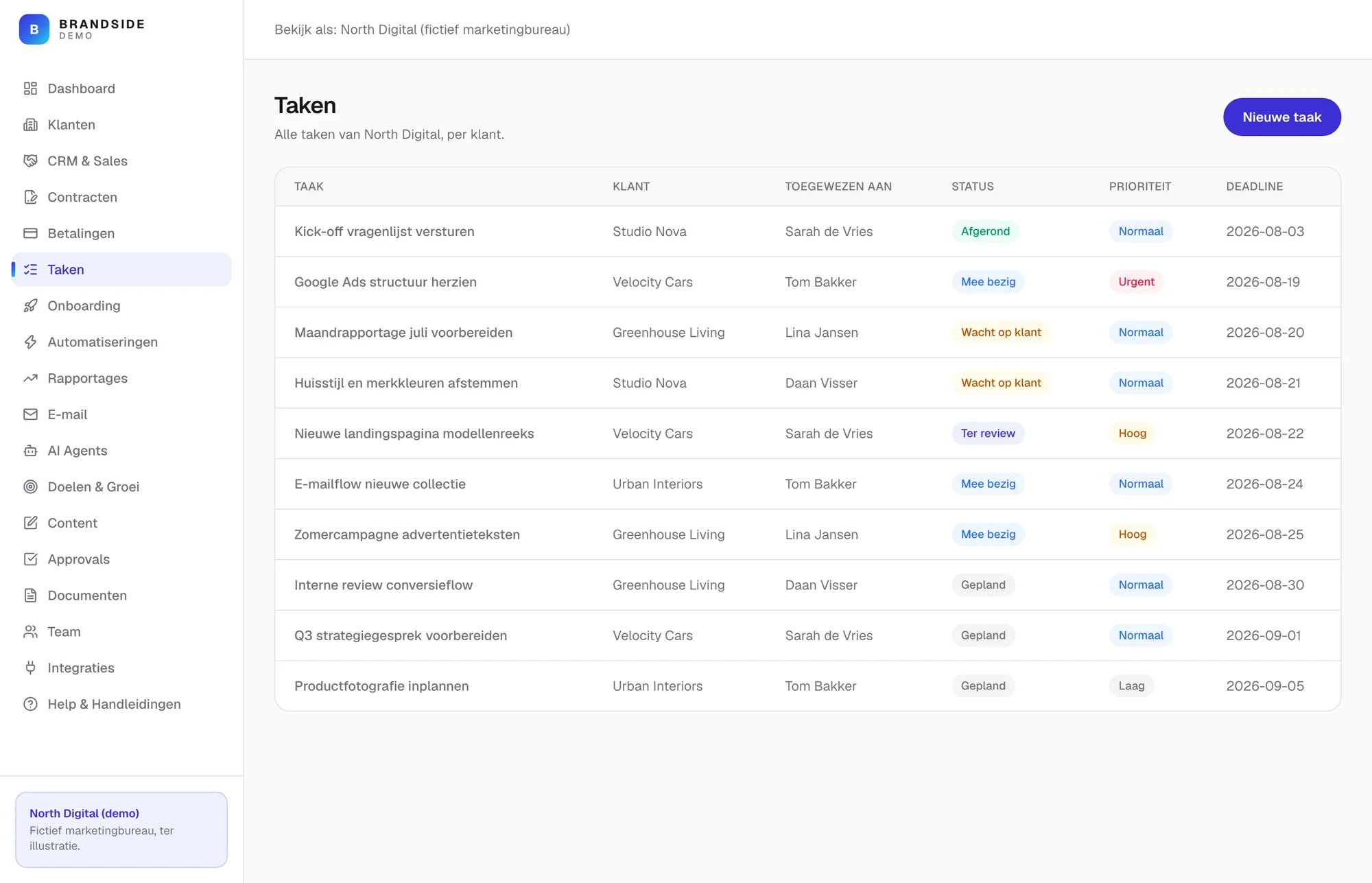Viewport: 1372px width, 883px height.
Task: Click the Contracten document-pen icon
Action: [30, 197]
